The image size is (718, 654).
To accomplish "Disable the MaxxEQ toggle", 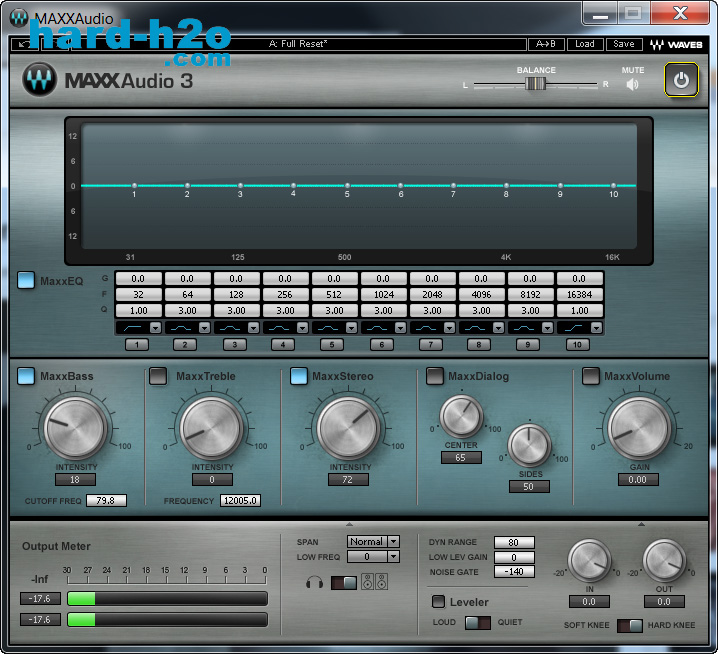I will [26, 280].
